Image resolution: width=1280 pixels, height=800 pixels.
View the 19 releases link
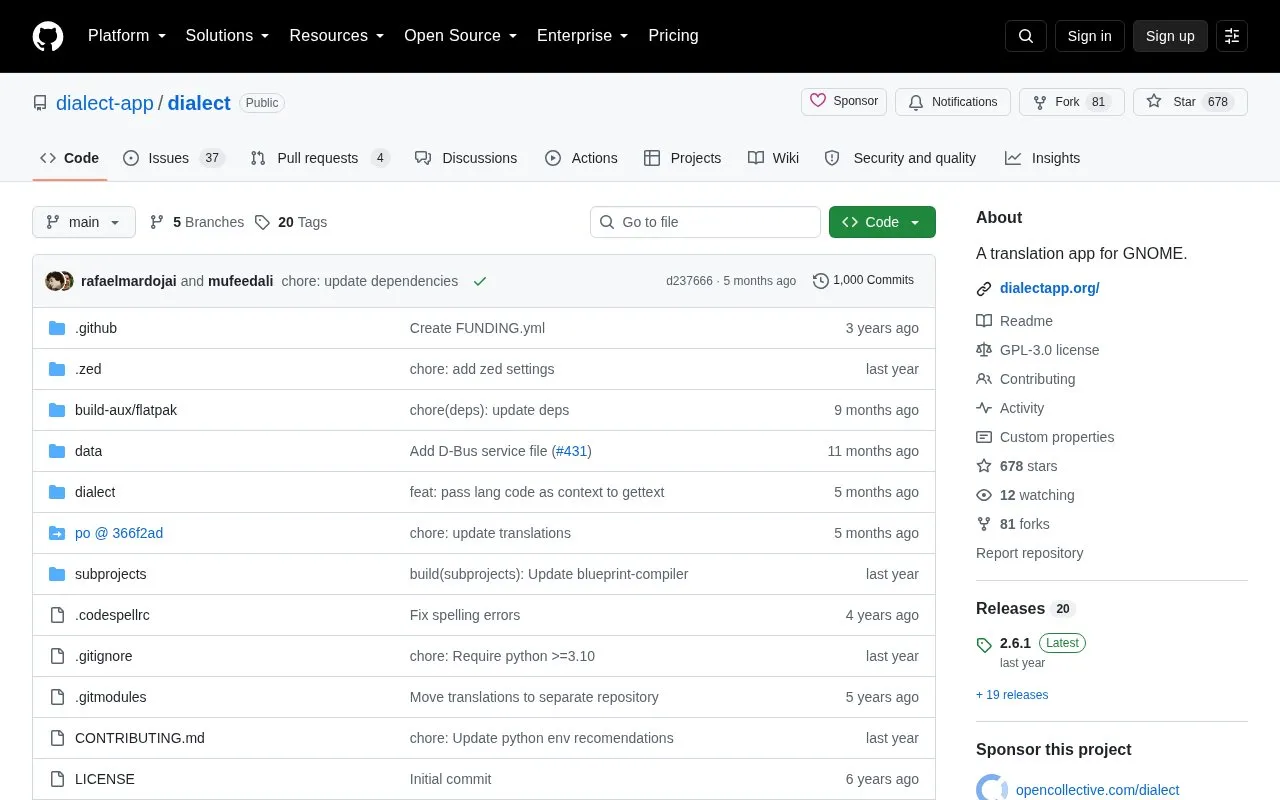(1012, 695)
